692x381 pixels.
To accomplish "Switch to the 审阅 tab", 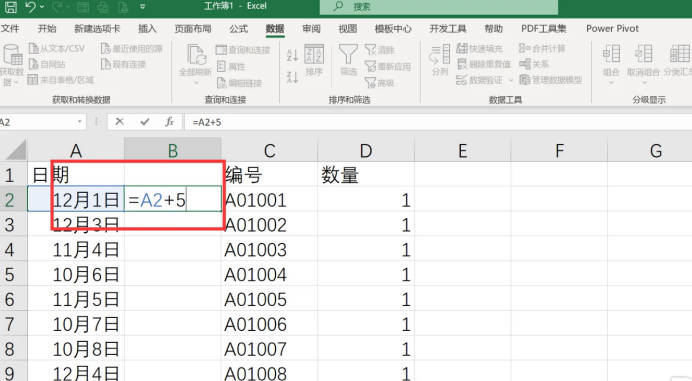I will 311,29.
